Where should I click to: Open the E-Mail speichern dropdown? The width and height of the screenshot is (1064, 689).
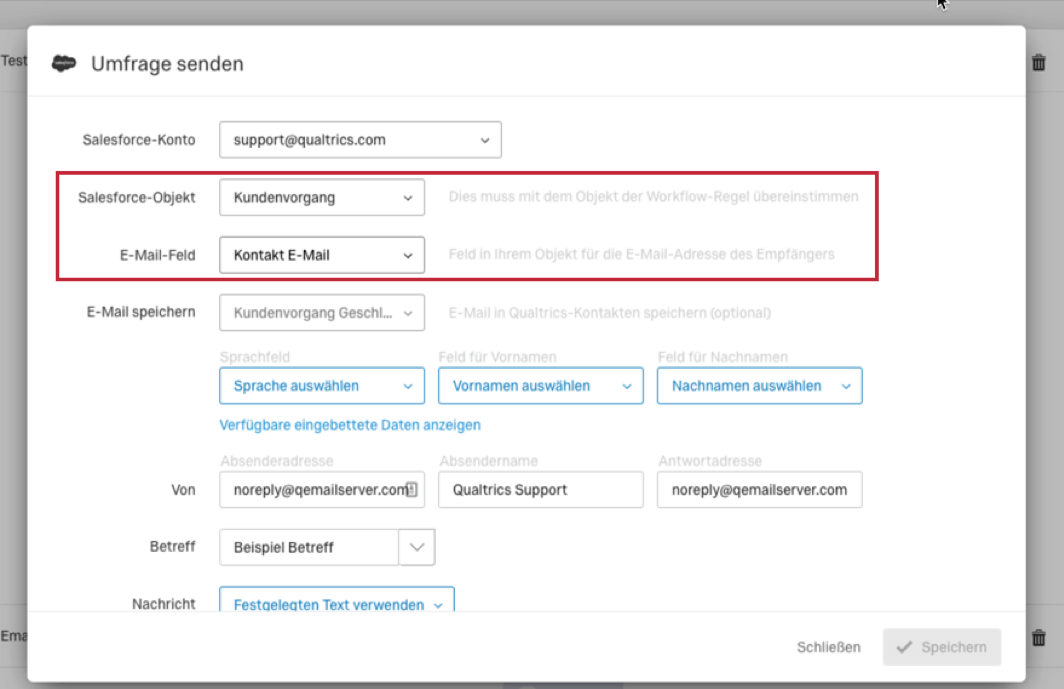(322, 313)
